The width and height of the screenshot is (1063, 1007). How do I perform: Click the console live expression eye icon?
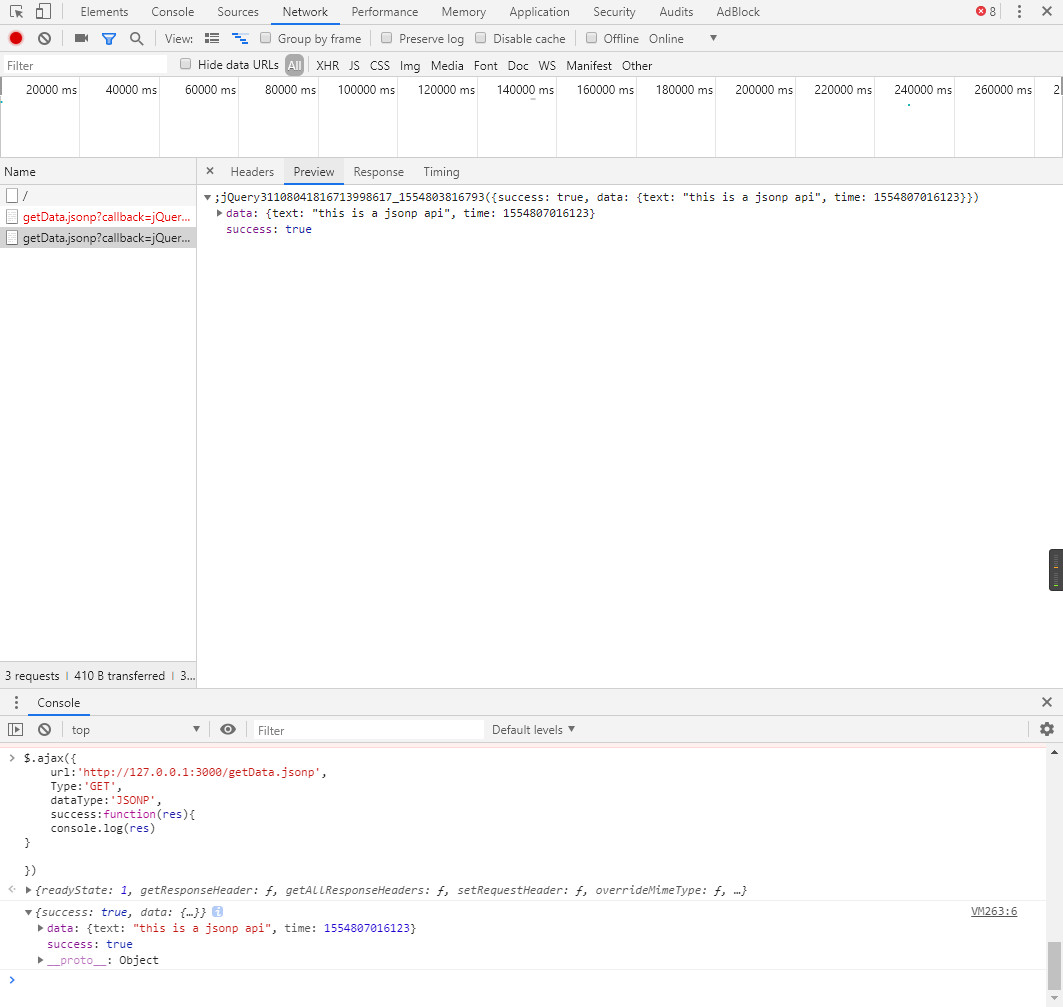pyautogui.click(x=228, y=729)
